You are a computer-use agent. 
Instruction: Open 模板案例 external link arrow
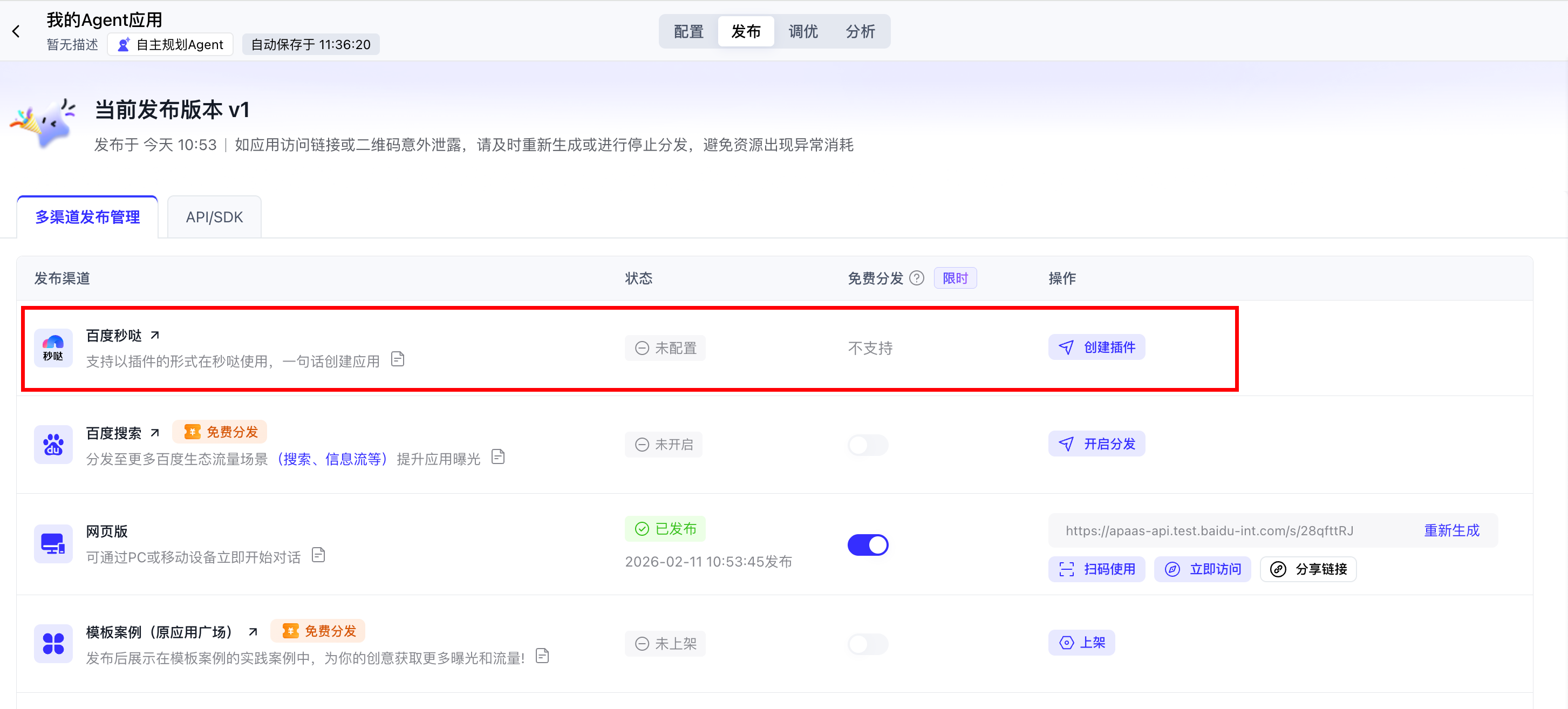pyautogui.click(x=253, y=632)
